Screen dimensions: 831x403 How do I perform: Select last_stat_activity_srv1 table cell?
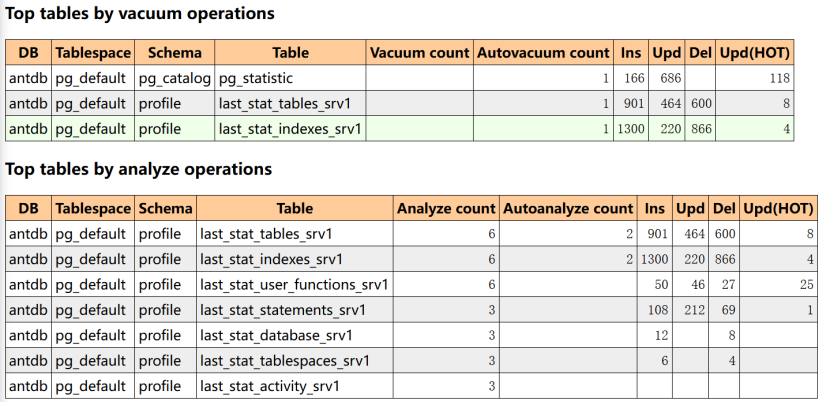tap(270, 386)
